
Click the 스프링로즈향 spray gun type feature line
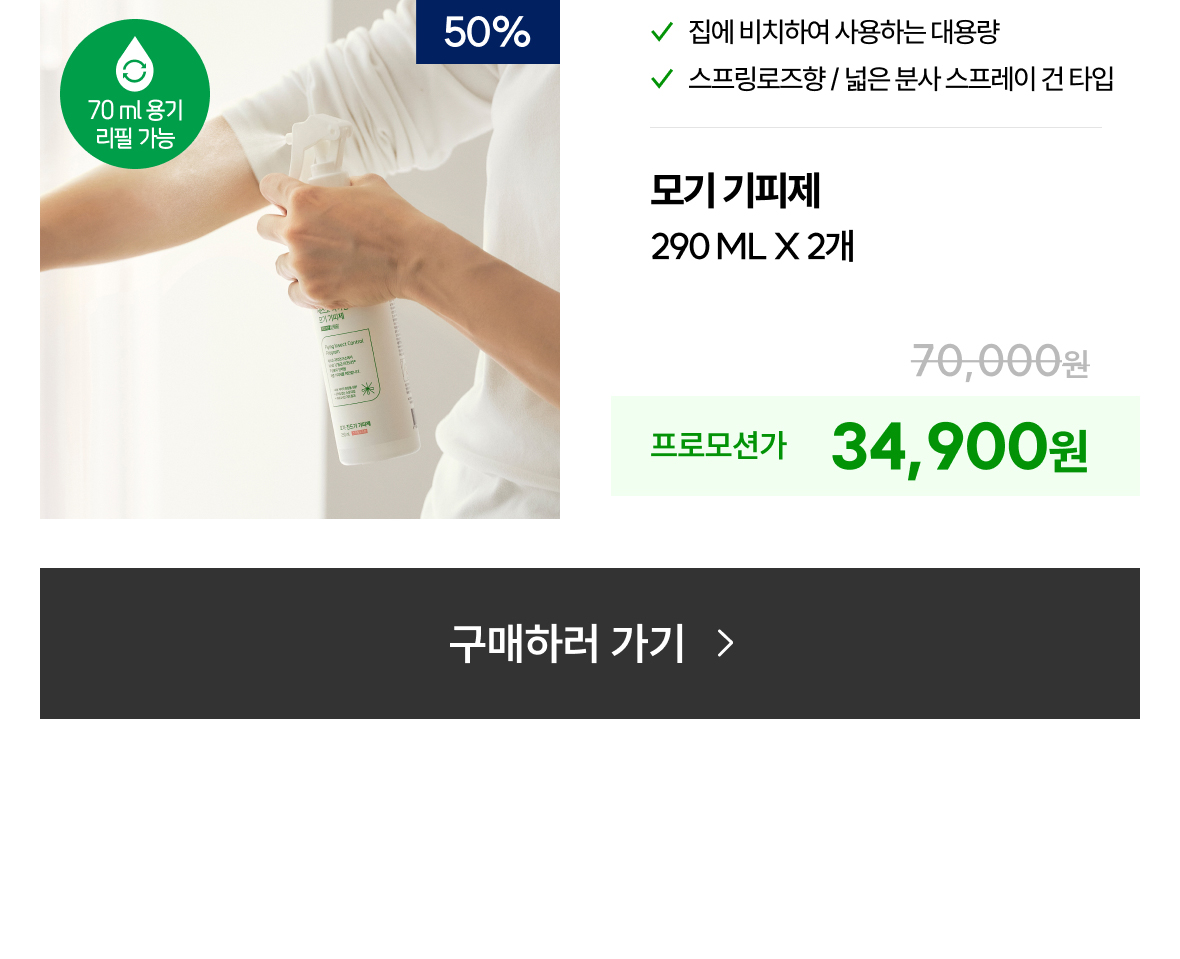coord(901,78)
